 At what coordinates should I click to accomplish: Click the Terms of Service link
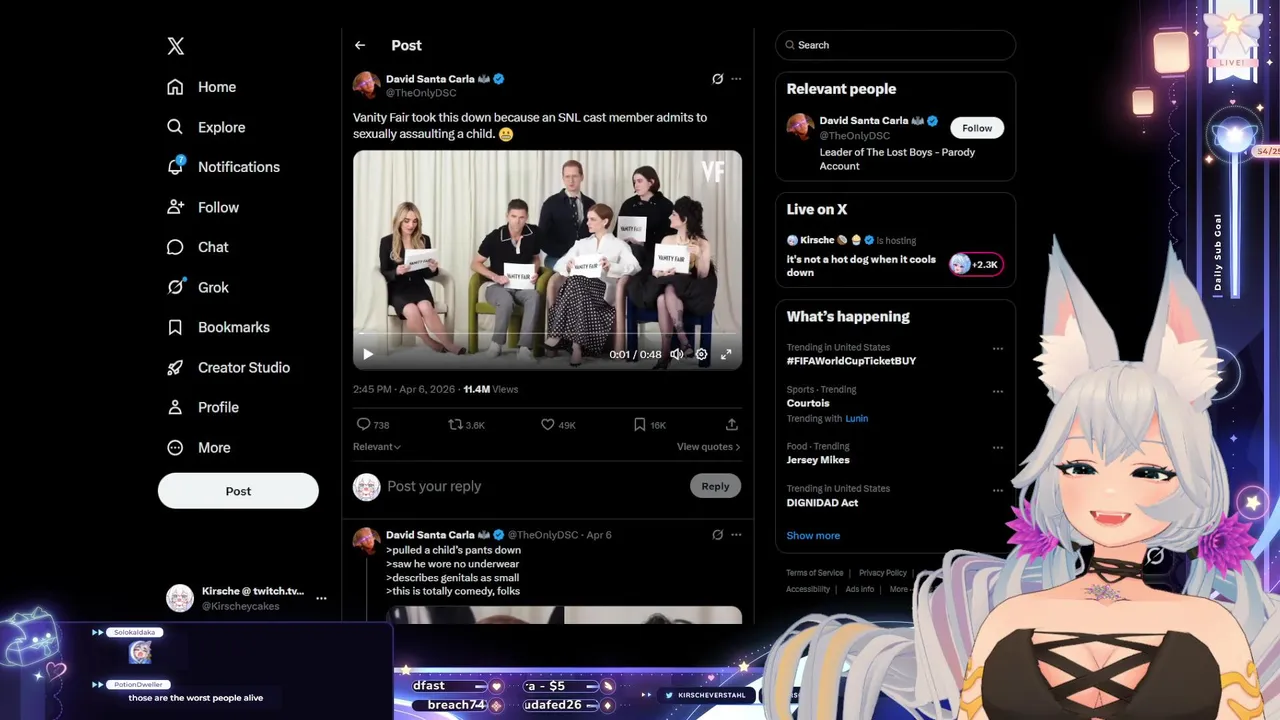[x=815, y=573]
